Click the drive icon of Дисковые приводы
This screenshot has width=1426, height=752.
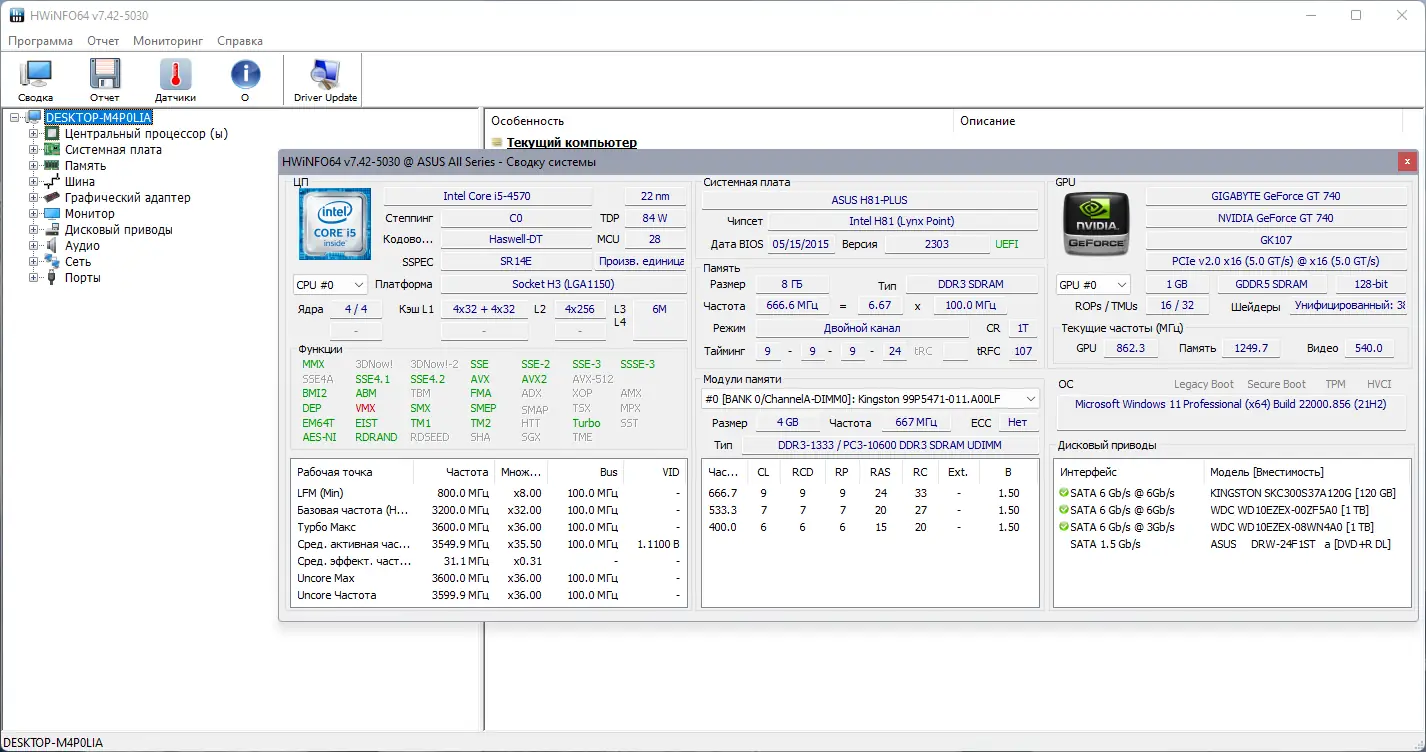click(52, 229)
